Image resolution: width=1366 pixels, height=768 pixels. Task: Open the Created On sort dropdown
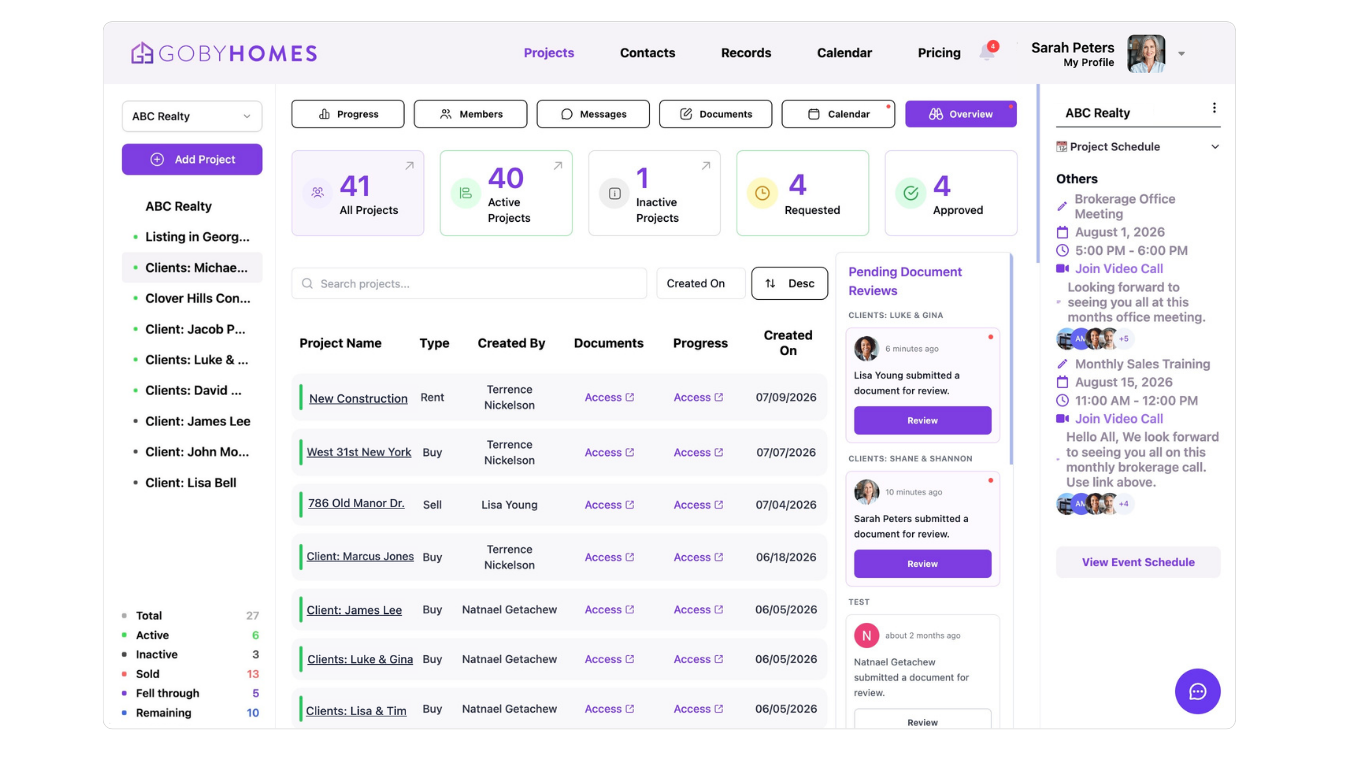pyautogui.click(x=700, y=284)
